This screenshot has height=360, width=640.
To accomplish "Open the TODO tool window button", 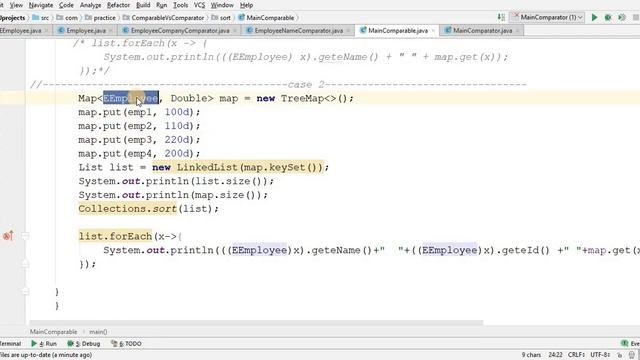I will pos(126,344).
